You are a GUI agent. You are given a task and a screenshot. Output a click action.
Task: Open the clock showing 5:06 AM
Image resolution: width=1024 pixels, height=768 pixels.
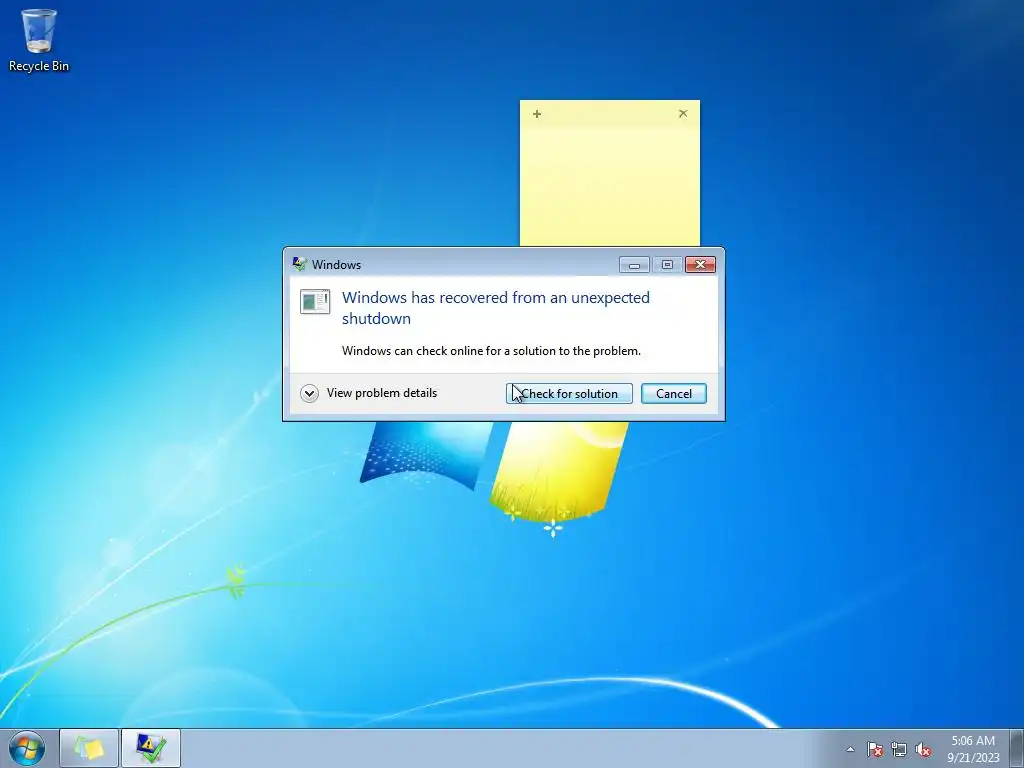coord(973,748)
